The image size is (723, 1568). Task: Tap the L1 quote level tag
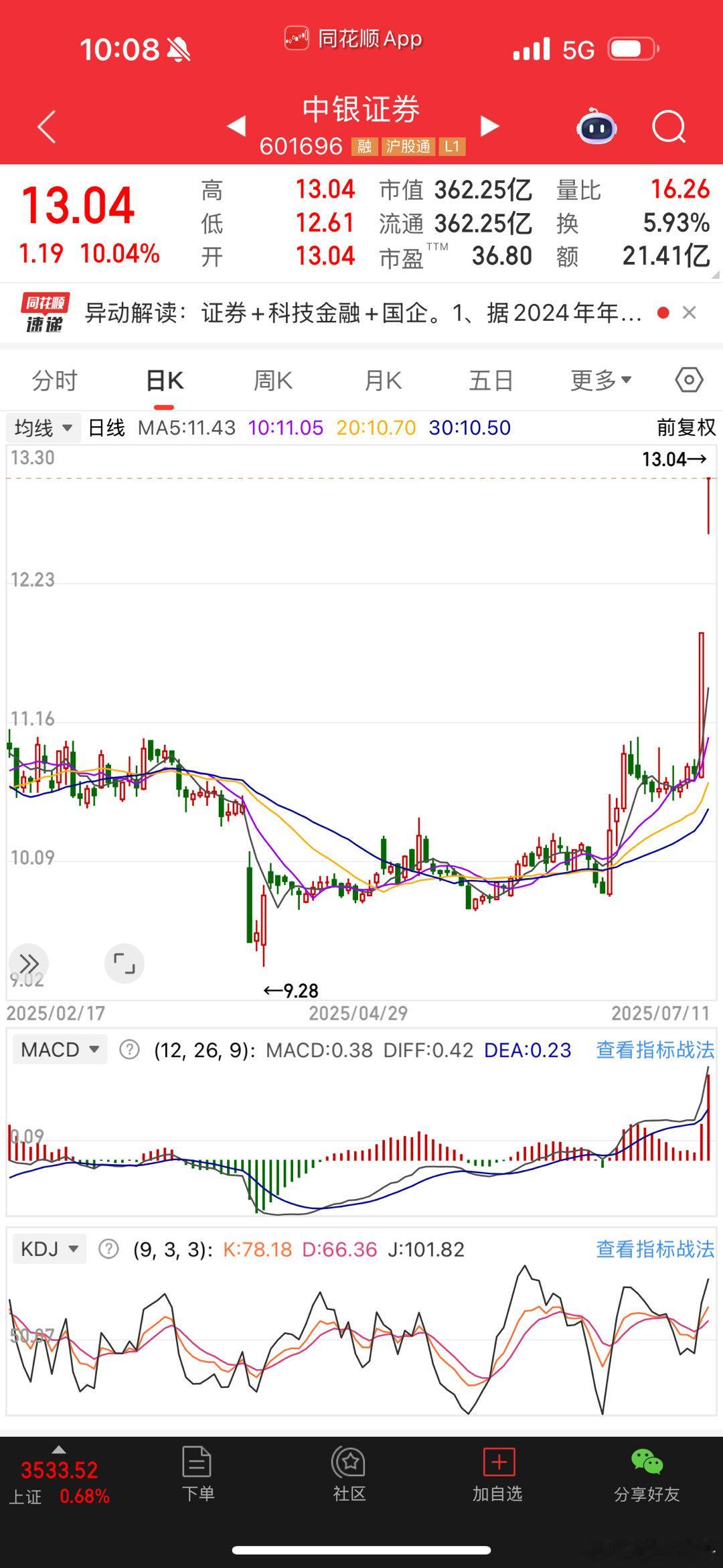click(452, 147)
